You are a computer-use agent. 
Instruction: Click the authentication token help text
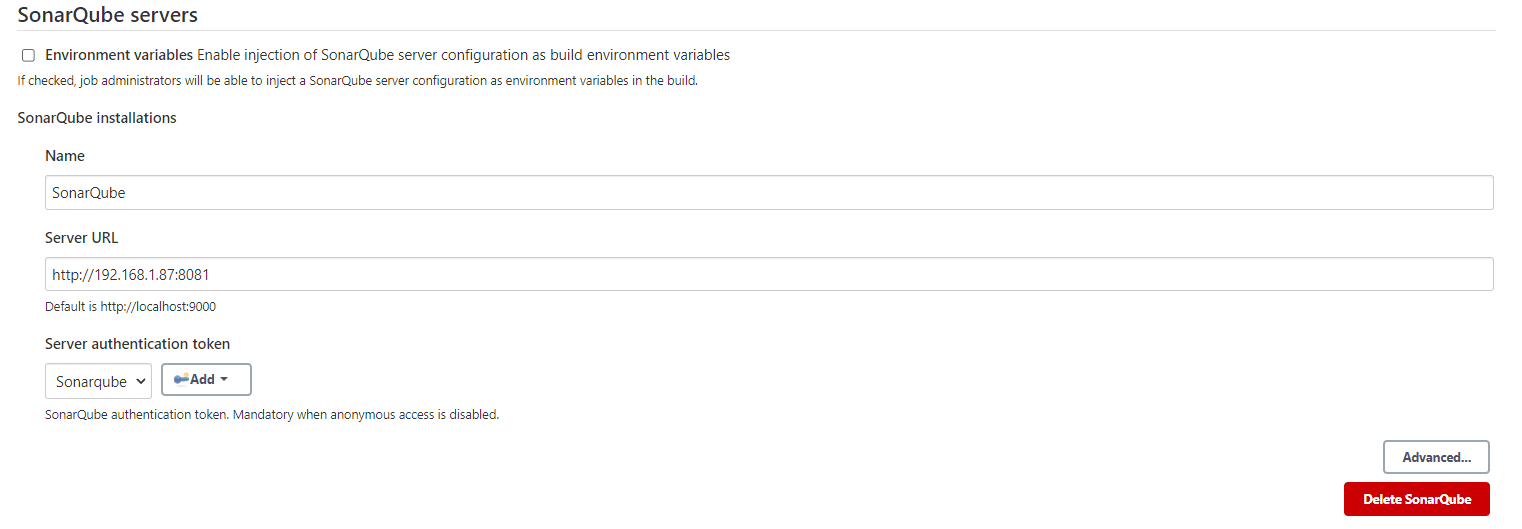pos(272,414)
